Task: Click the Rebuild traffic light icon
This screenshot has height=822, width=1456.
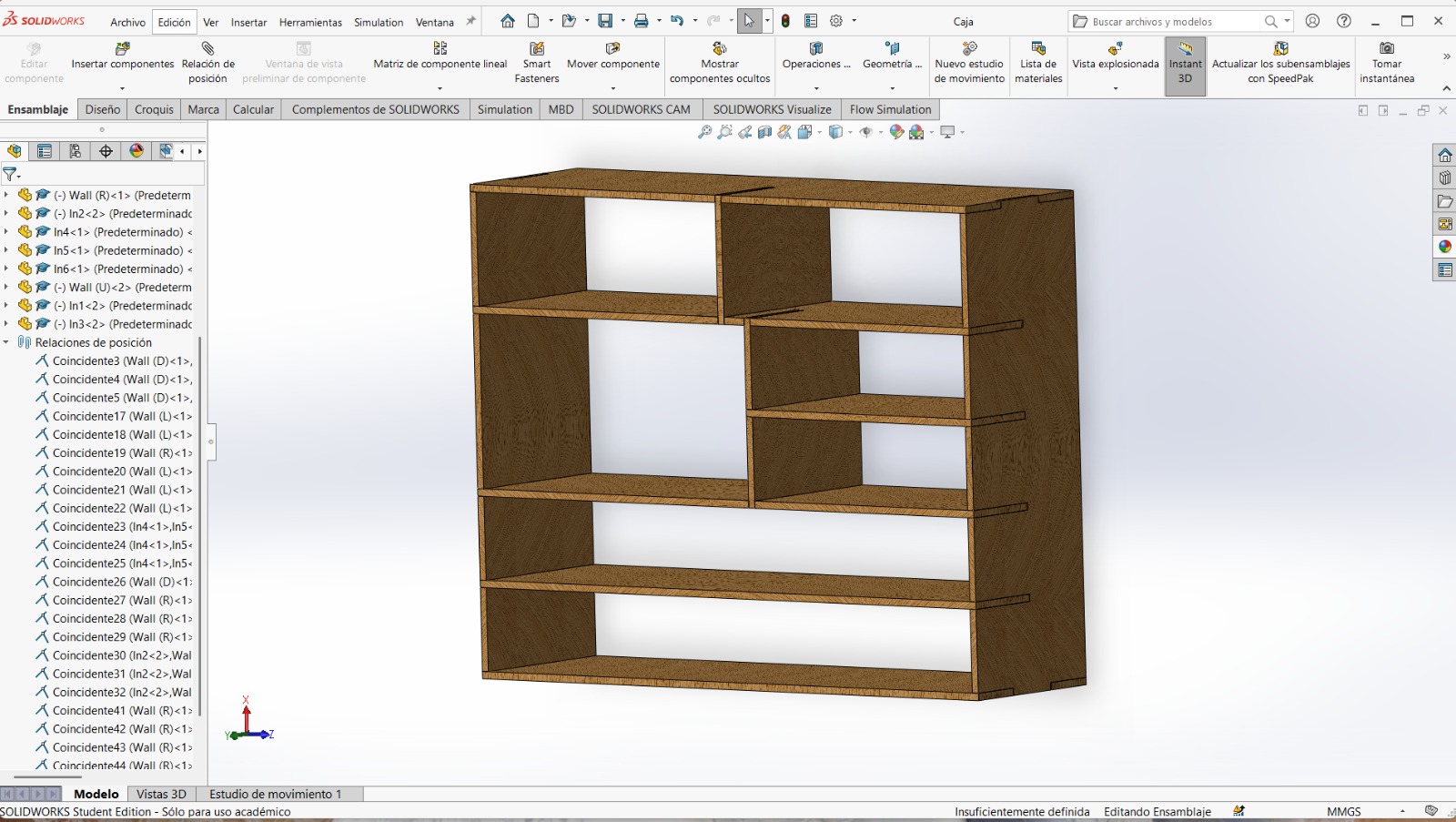Action: pyautogui.click(x=785, y=21)
